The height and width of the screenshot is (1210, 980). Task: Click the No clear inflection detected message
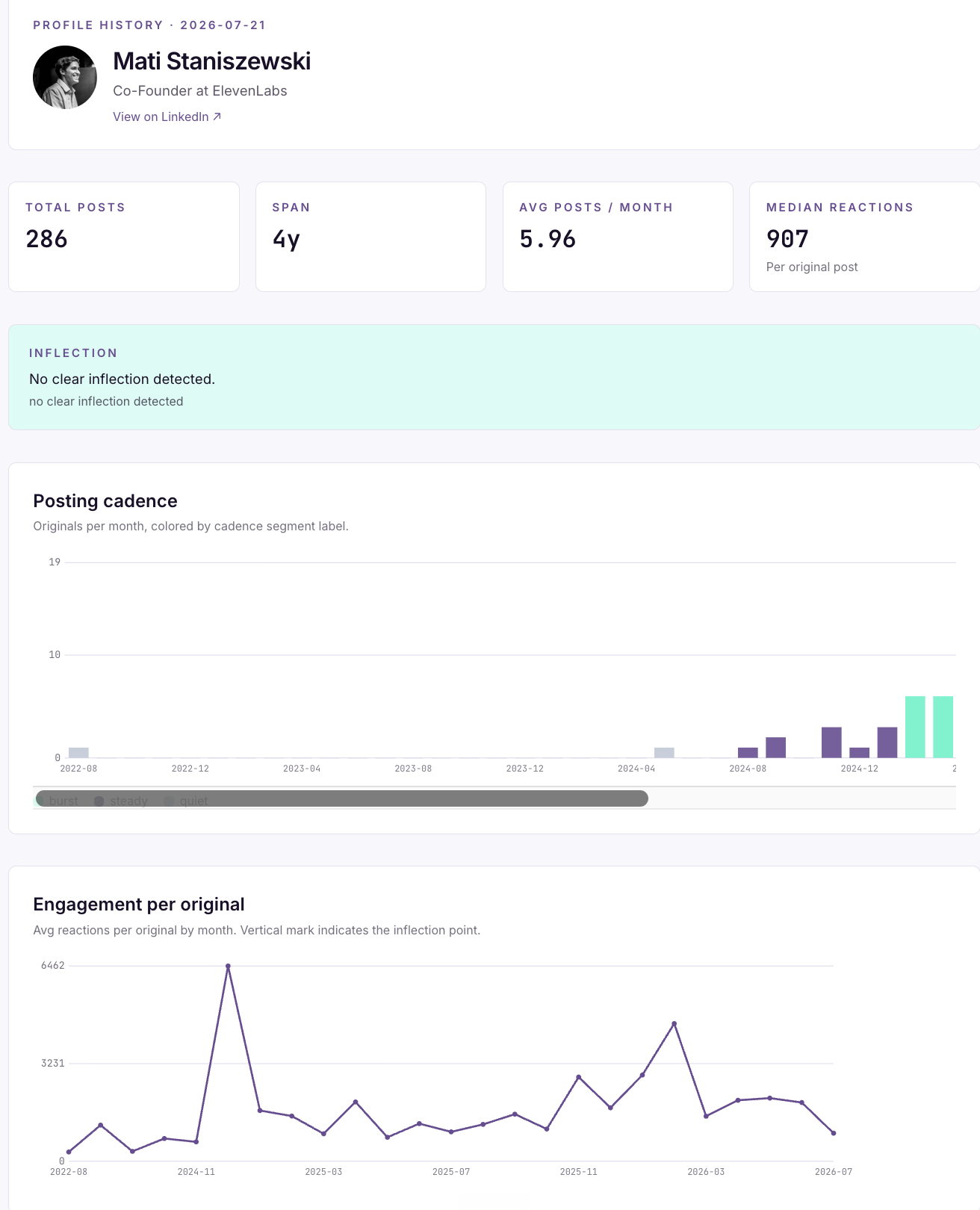click(x=122, y=379)
